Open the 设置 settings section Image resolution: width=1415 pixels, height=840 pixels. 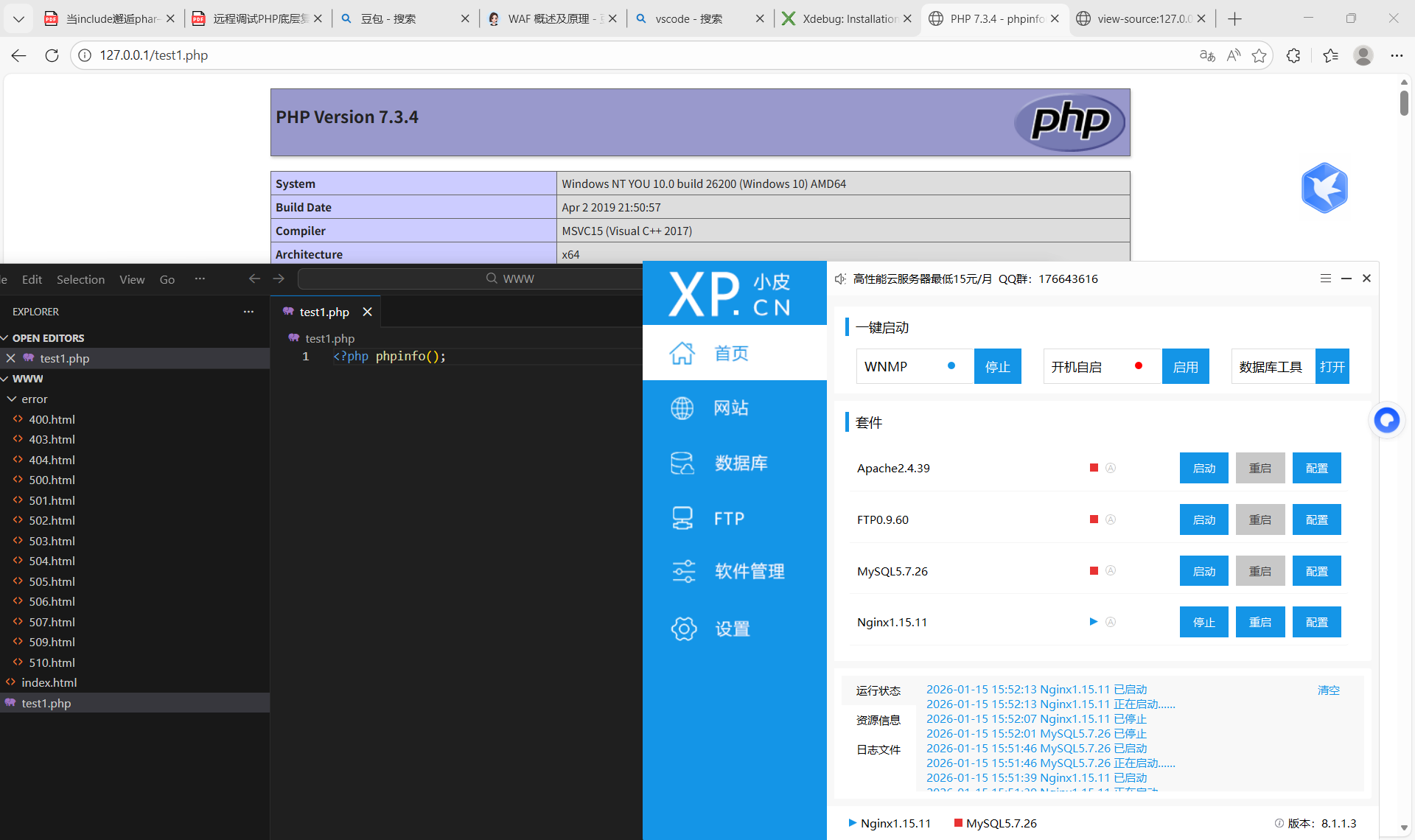(731, 629)
